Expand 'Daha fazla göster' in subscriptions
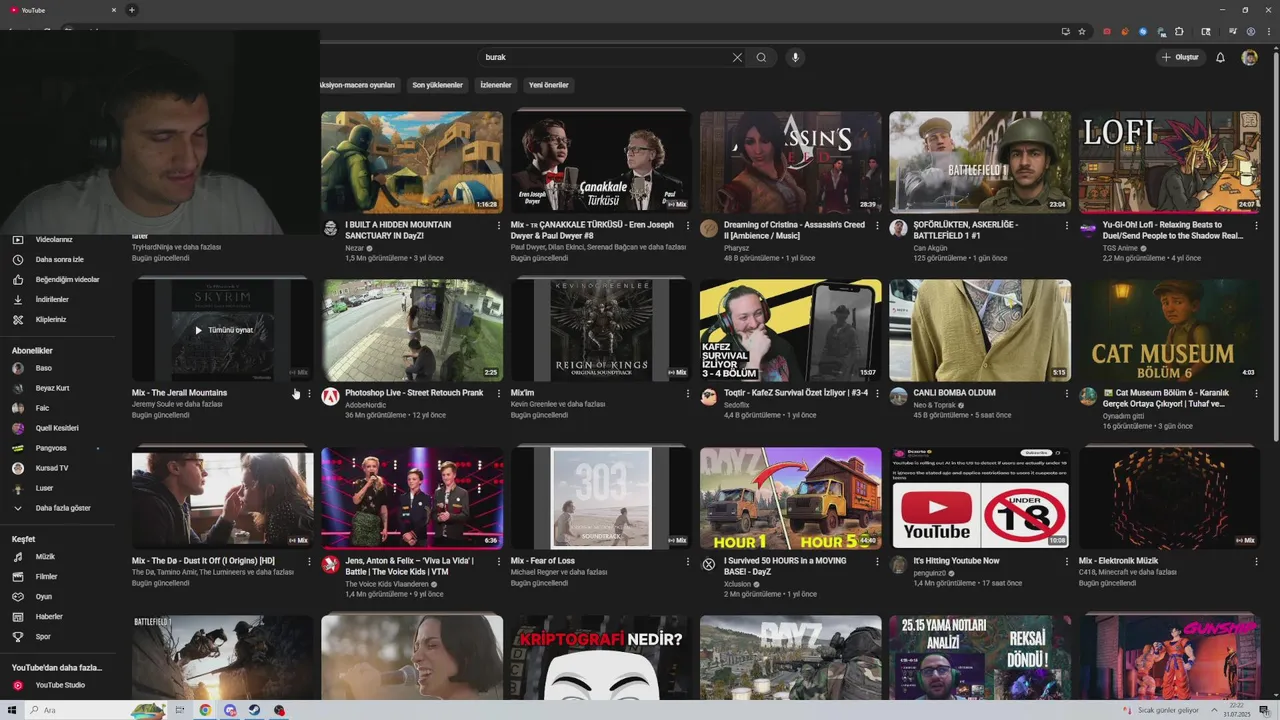Image resolution: width=1280 pixels, height=720 pixels. tap(62, 508)
